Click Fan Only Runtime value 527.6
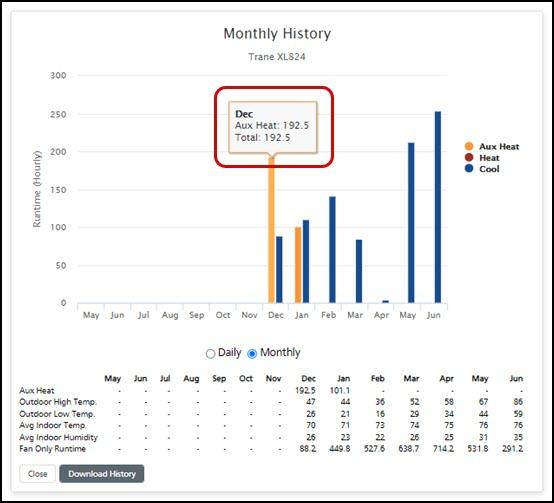The image size is (554, 503). pyautogui.click(x=374, y=449)
